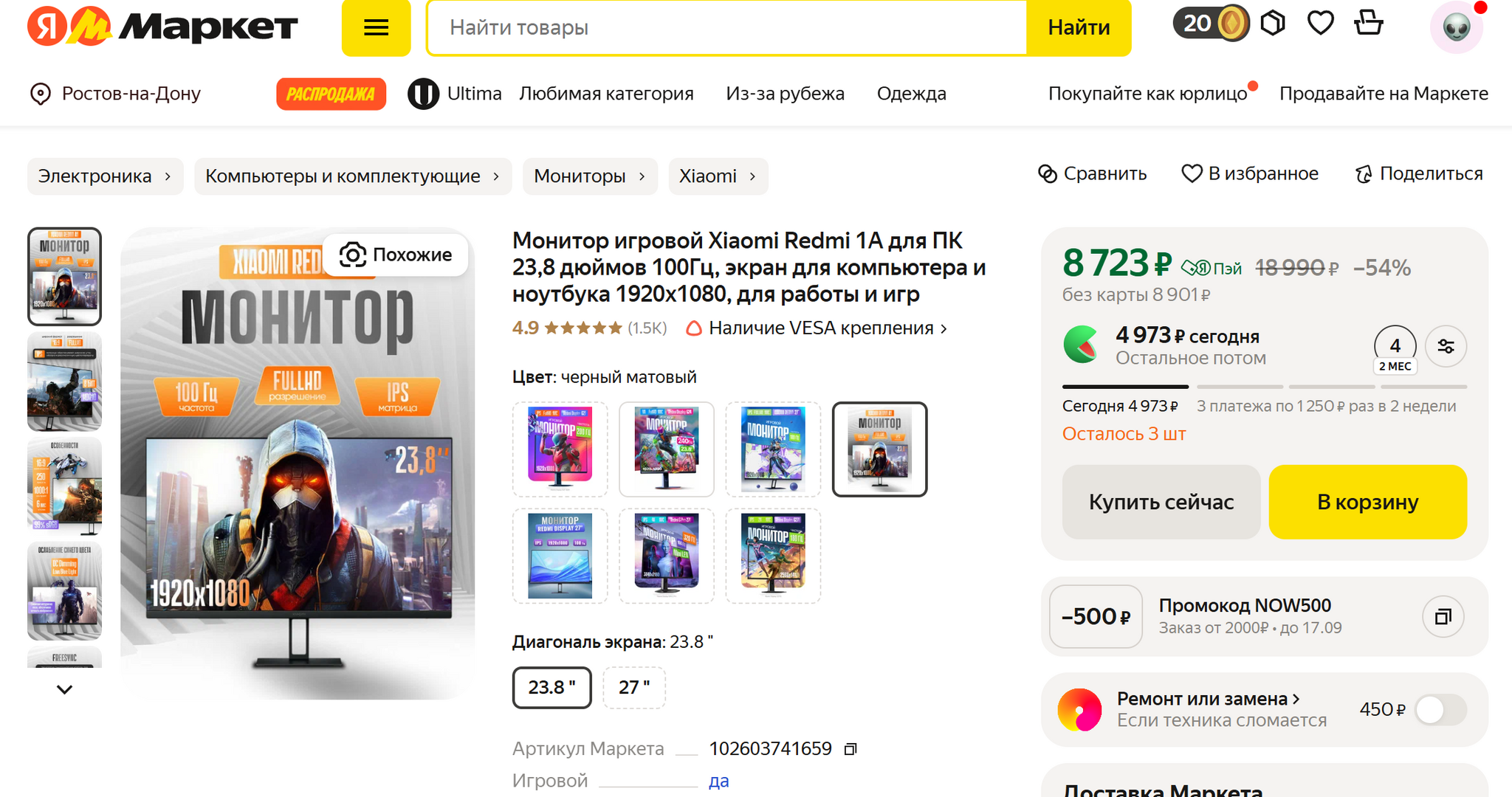The image size is (1512, 797).
Task: Open the alien avatar profile
Action: (1457, 28)
